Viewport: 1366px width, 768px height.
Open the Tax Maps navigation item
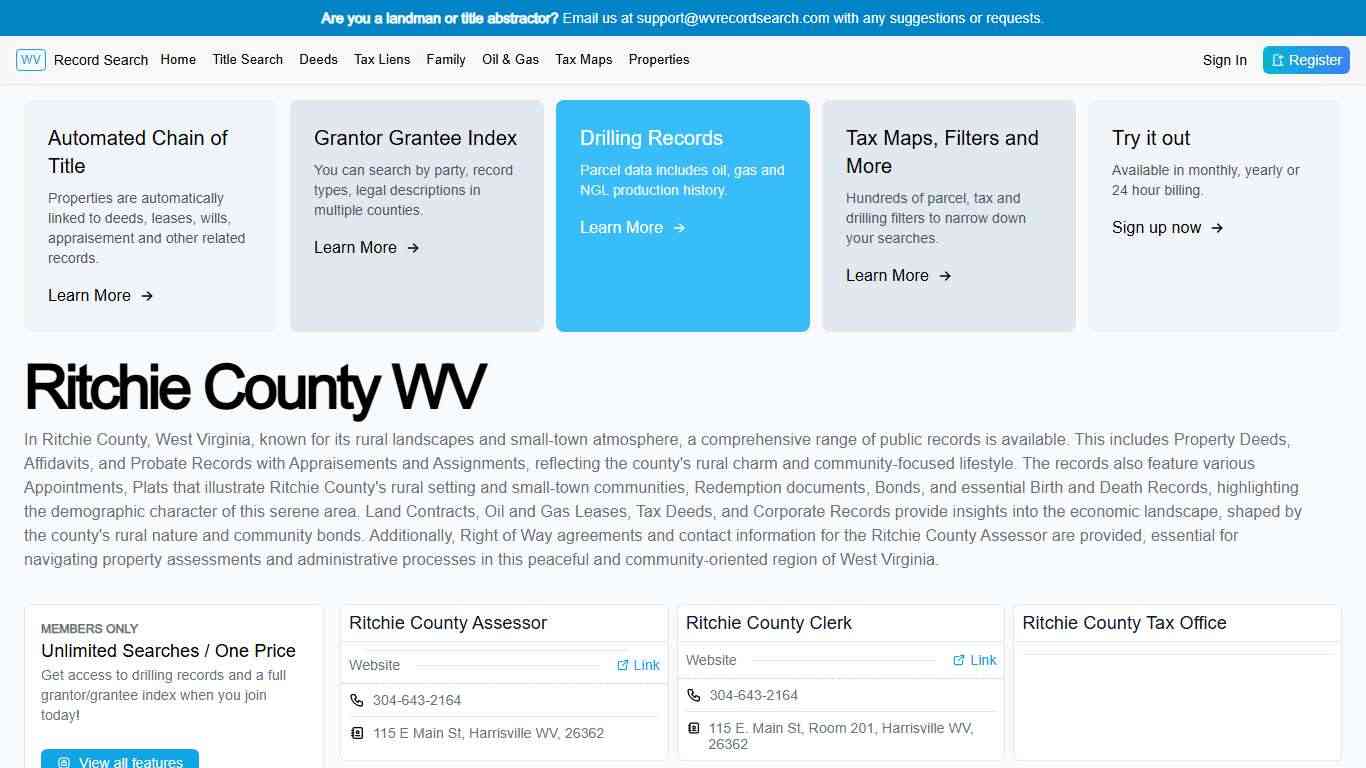click(583, 60)
